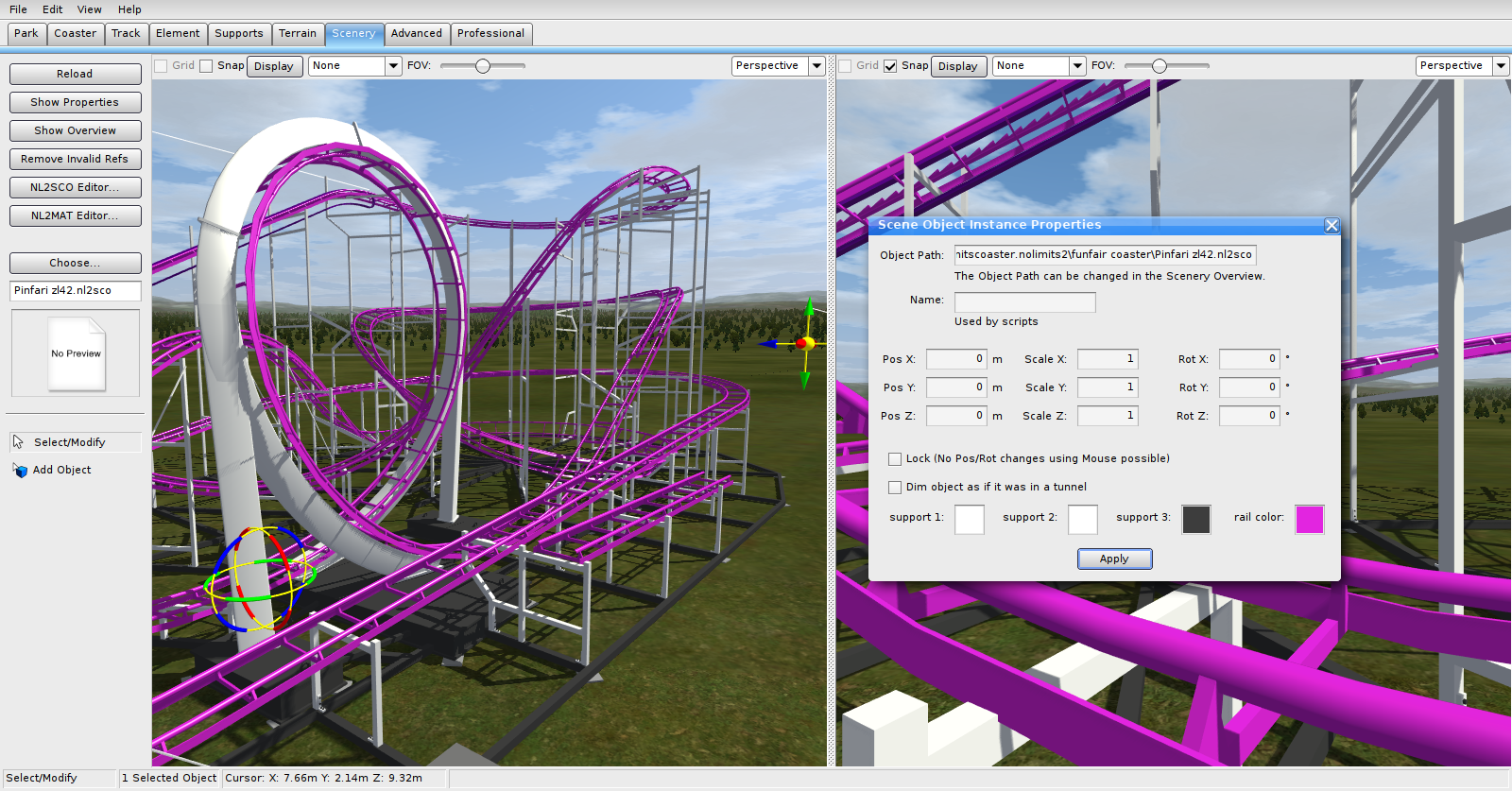Select the Select/Modify arrow tool
Viewport: 1512px width, 791px height.
tap(18, 442)
